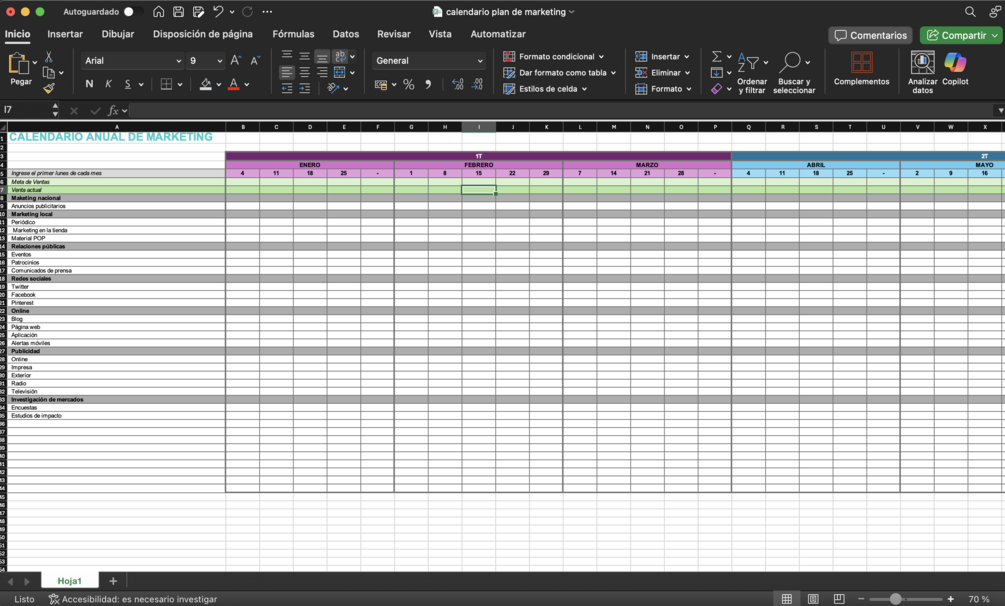Open Dar formato como tabla menu
The height and width of the screenshot is (606, 1005).
(560, 72)
